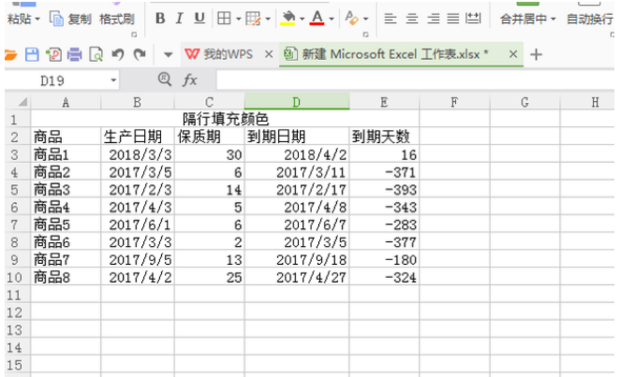620x377 pixels.
Task: Open borders dropdown arrow
Action: pyautogui.click(x=238, y=19)
